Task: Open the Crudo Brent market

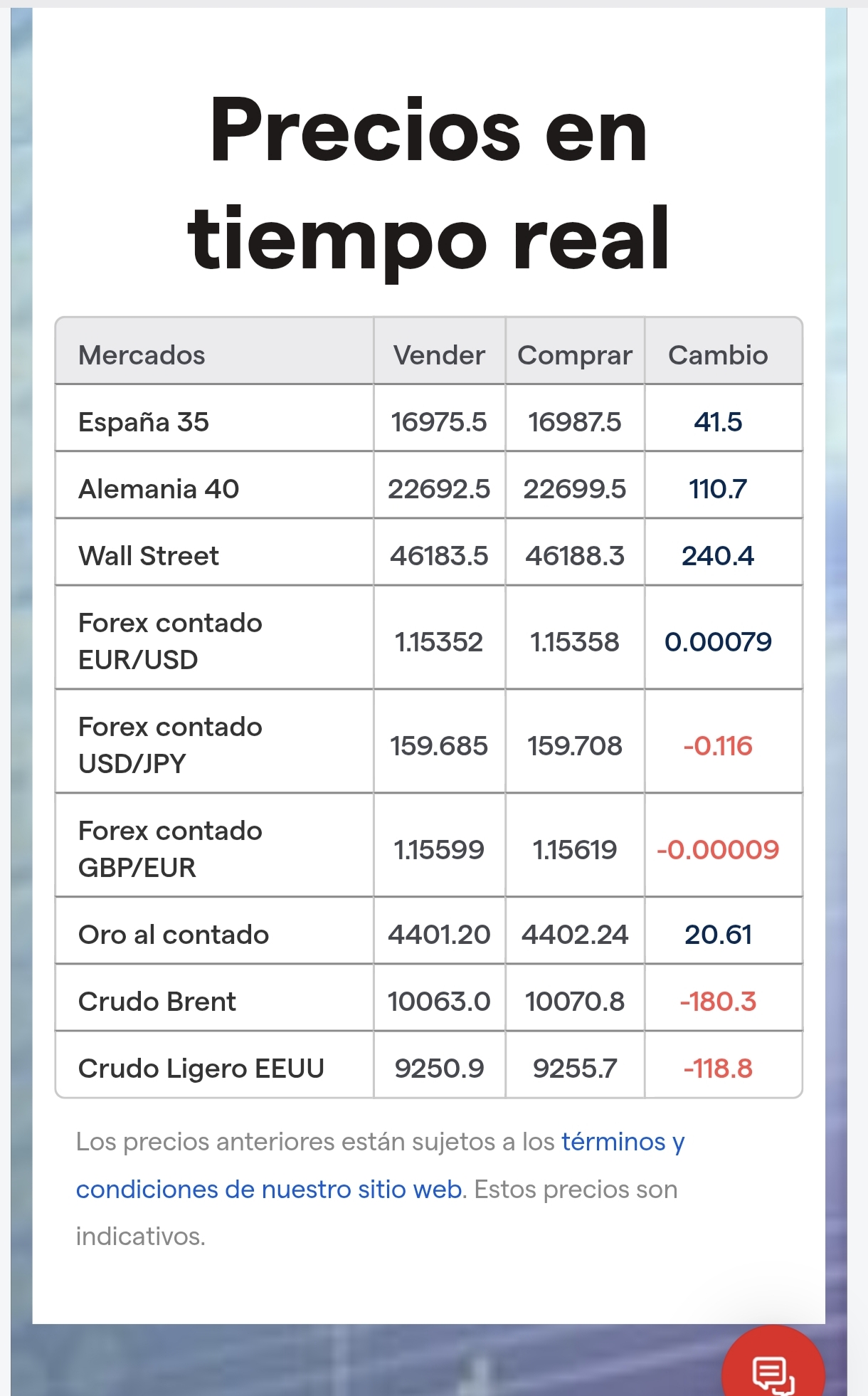Action: [157, 1002]
